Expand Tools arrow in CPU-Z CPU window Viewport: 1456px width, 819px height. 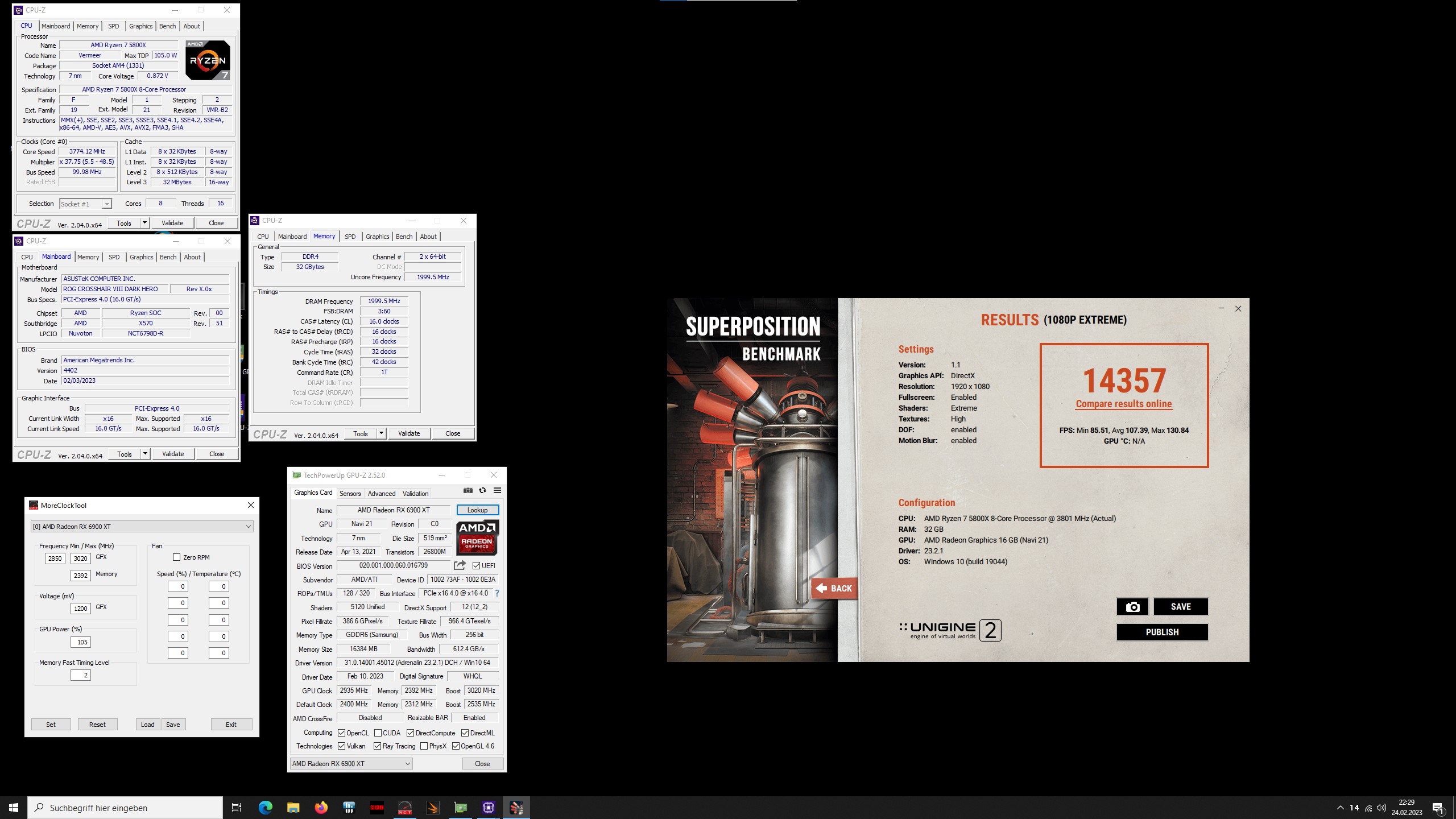pos(144,223)
